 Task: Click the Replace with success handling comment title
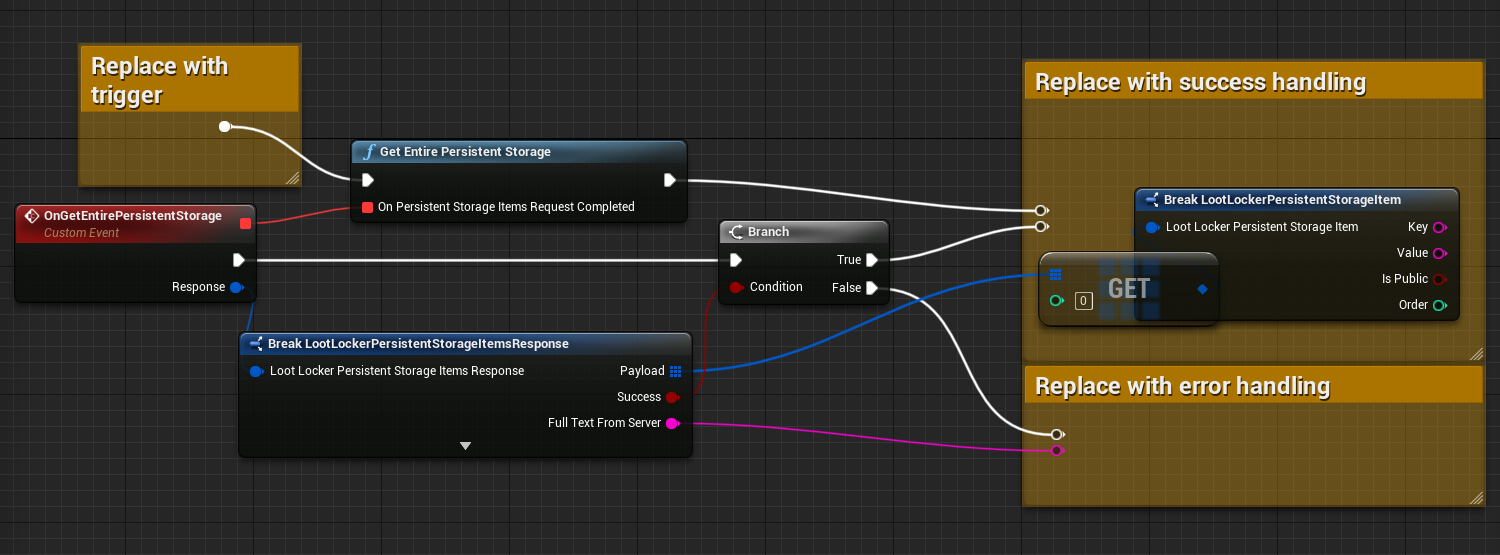pyautogui.click(x=1200, y=82)
